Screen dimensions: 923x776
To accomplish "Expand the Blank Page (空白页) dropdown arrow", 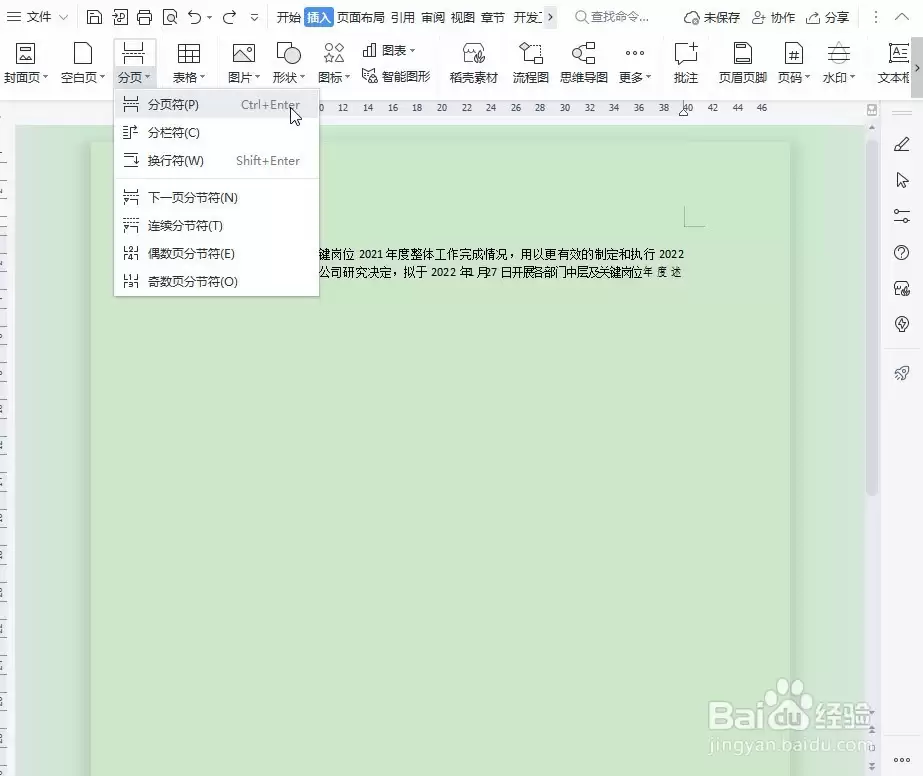I will click(x=102, y=77).
